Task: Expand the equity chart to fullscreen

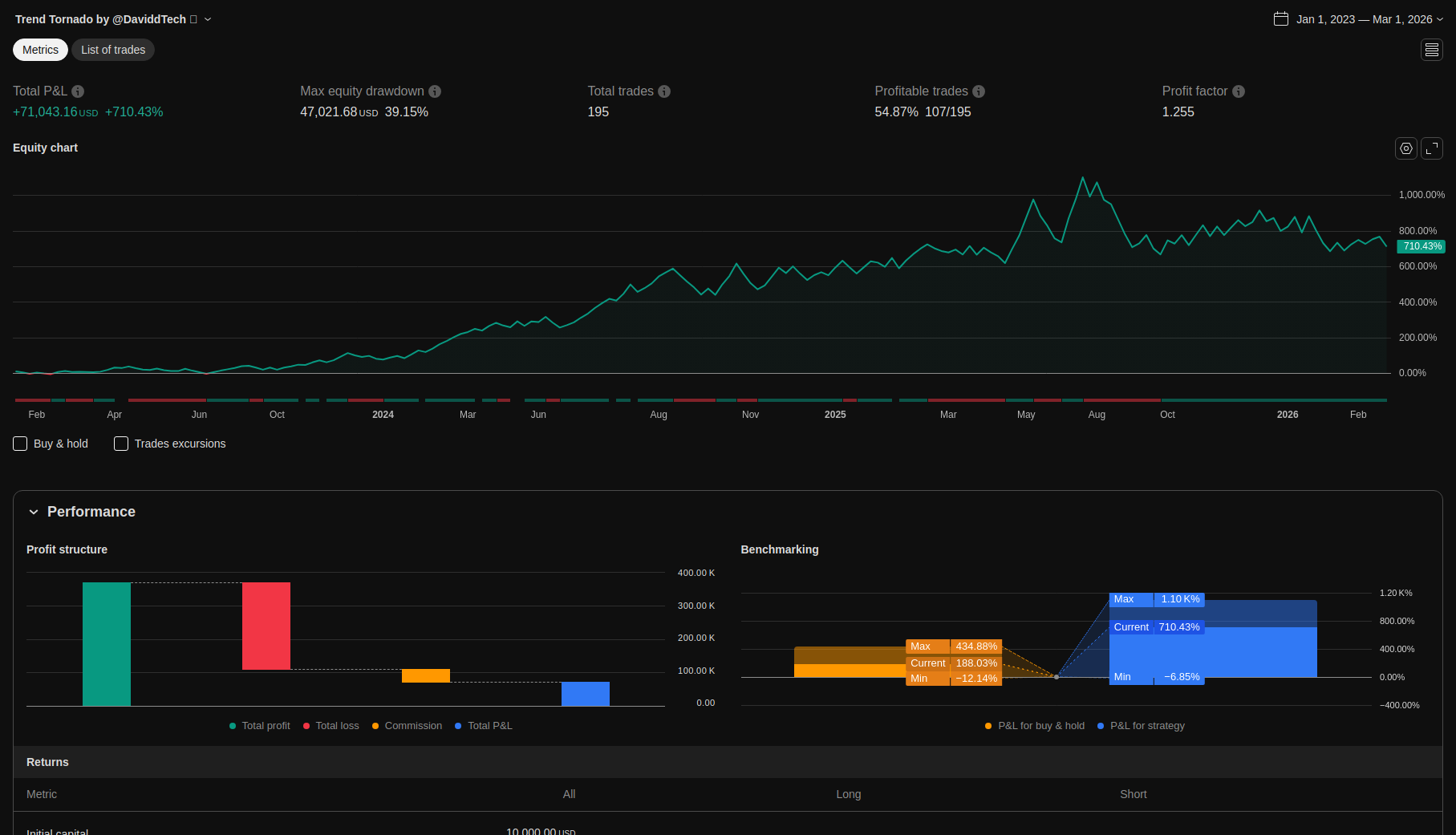Action: pyautogui.click(x=1432, y=148)
